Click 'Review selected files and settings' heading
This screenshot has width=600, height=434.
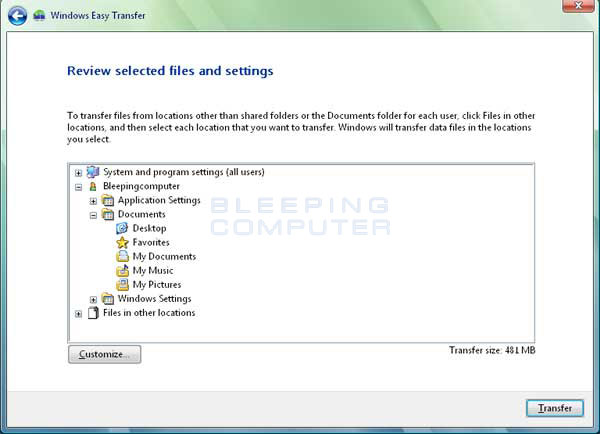coord(170,71)
